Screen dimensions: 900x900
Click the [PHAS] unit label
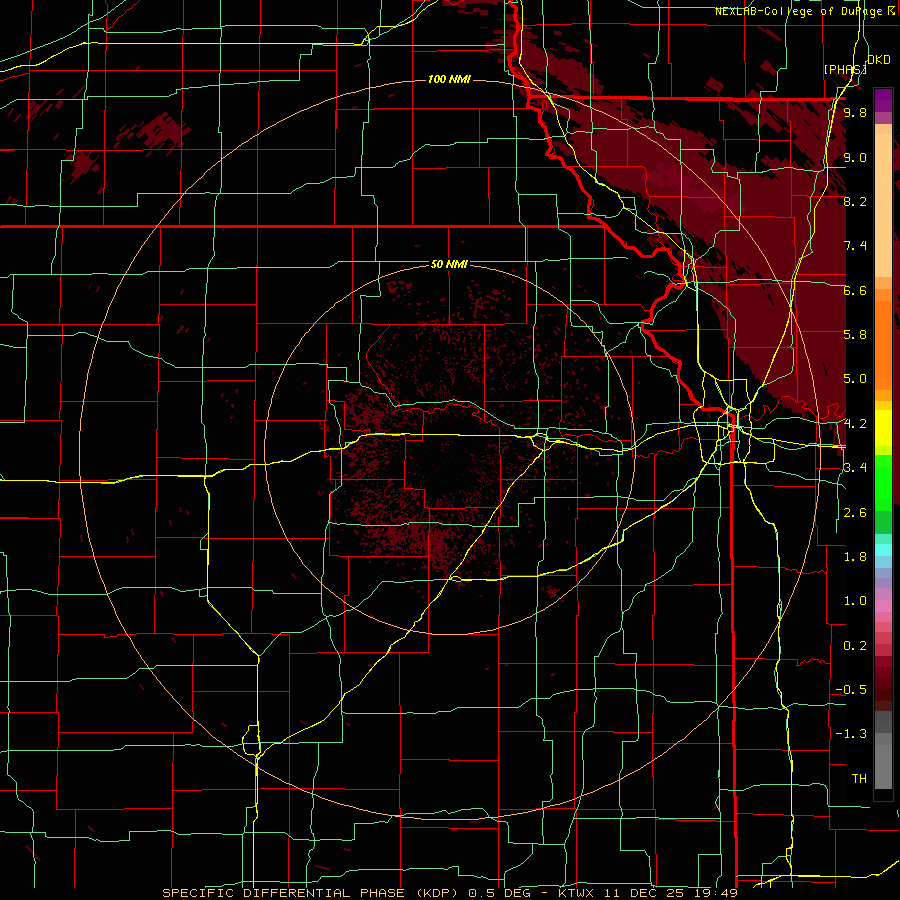pyautogui.click(x=845, y=69)
